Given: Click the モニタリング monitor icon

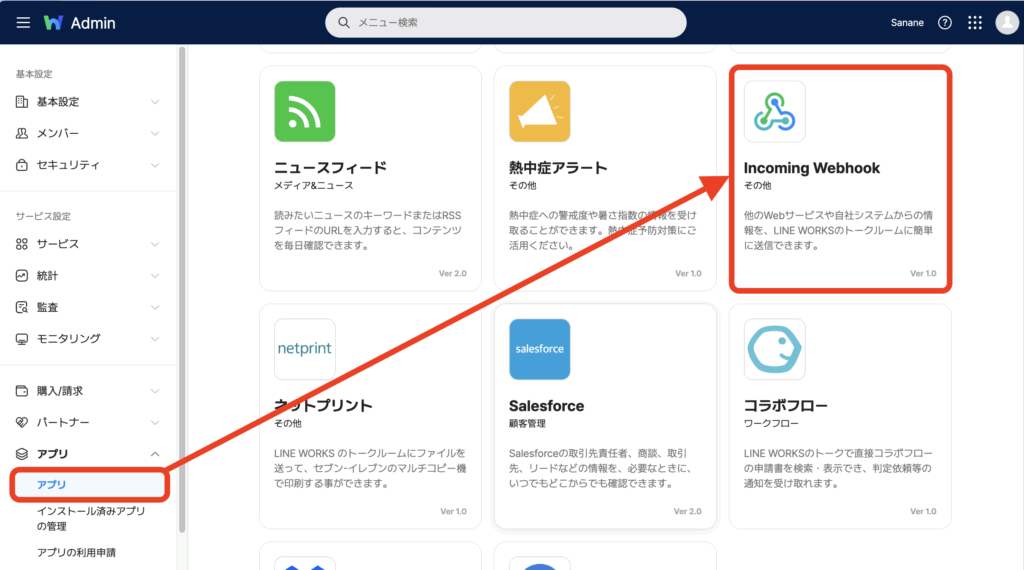Looking at the screenshot, I should point(22,339).
